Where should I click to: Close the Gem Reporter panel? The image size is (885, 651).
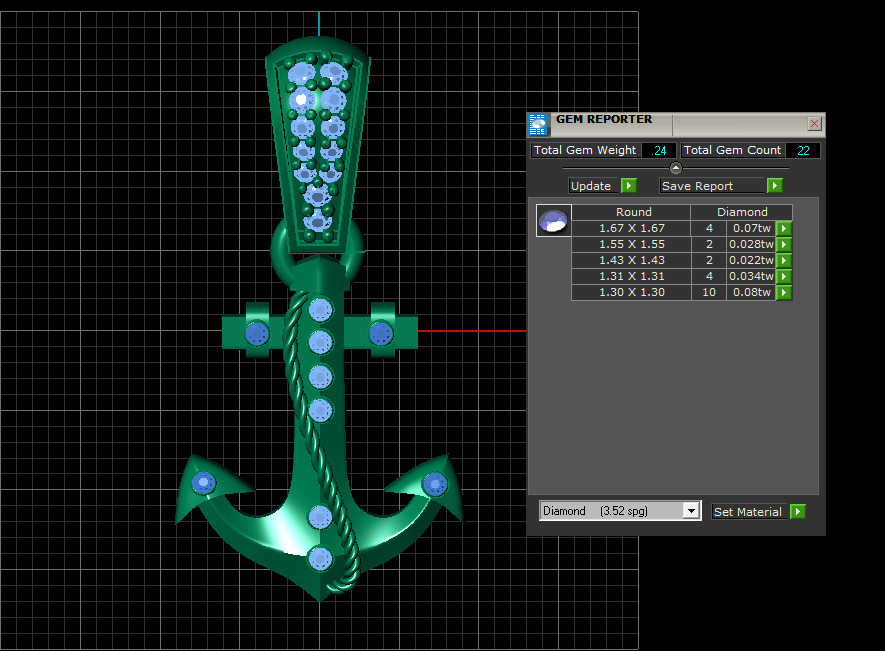click(x=814, y=124)
